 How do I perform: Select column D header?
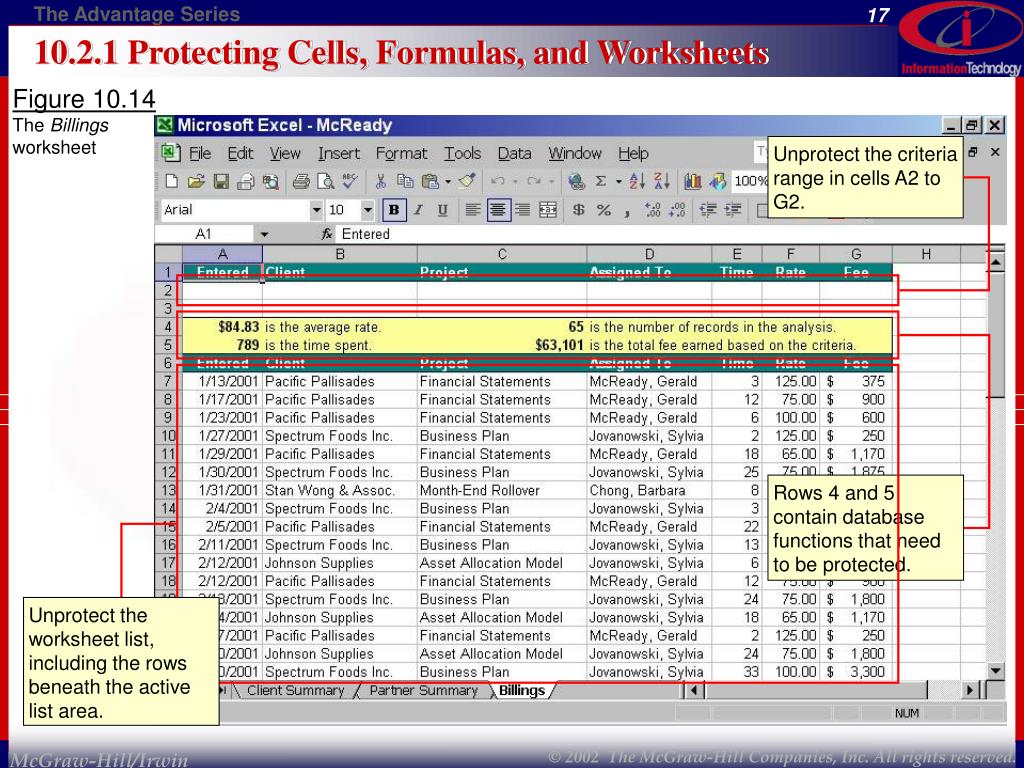(649, 254)
